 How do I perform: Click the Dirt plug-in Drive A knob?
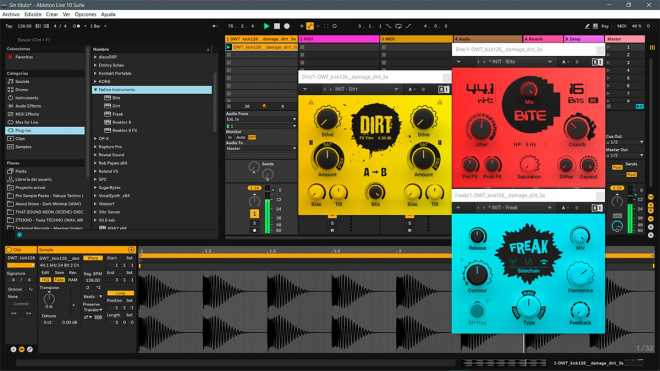327,119
